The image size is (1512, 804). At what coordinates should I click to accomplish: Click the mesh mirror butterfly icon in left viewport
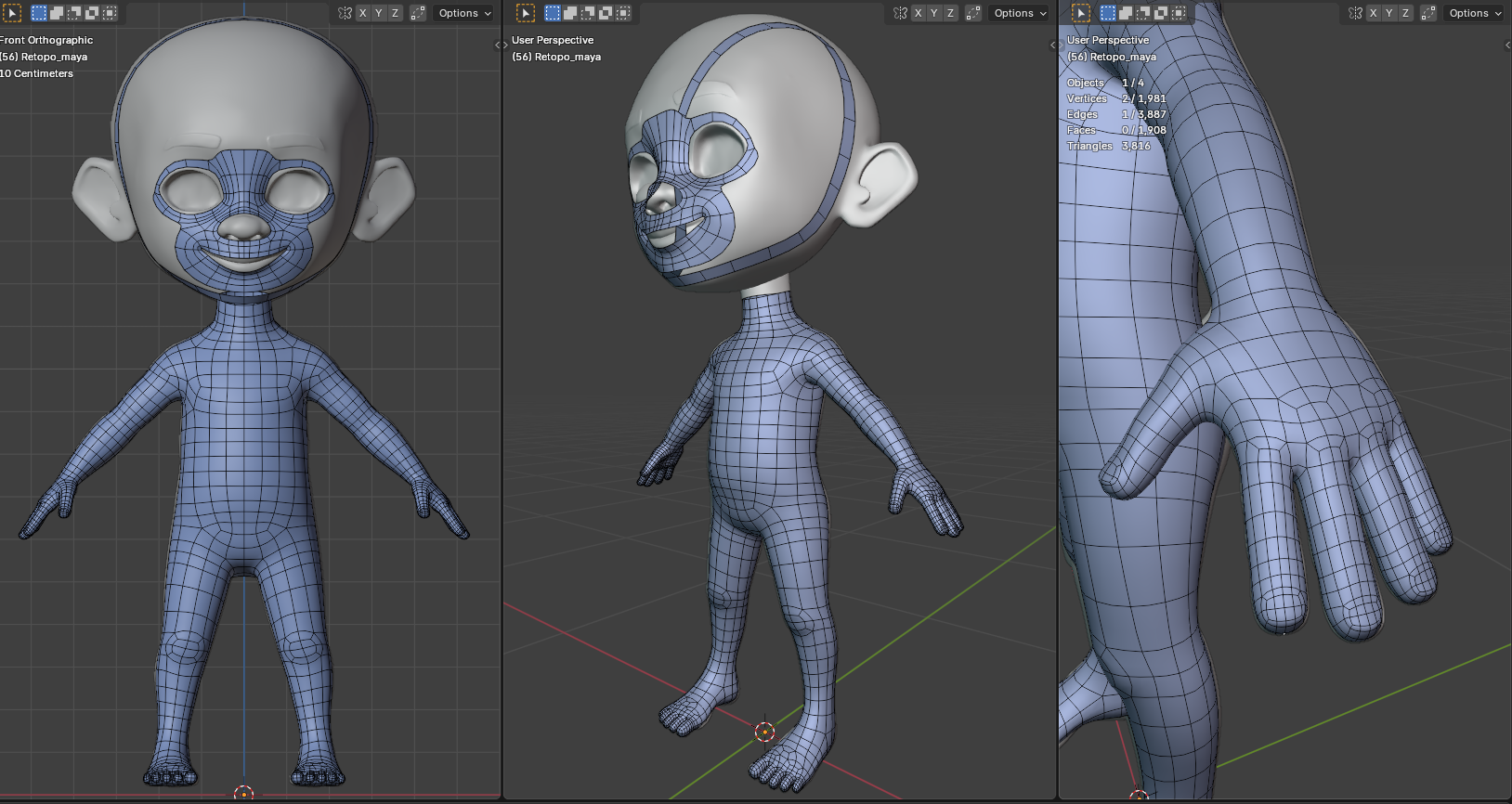[x=345, y=13]
